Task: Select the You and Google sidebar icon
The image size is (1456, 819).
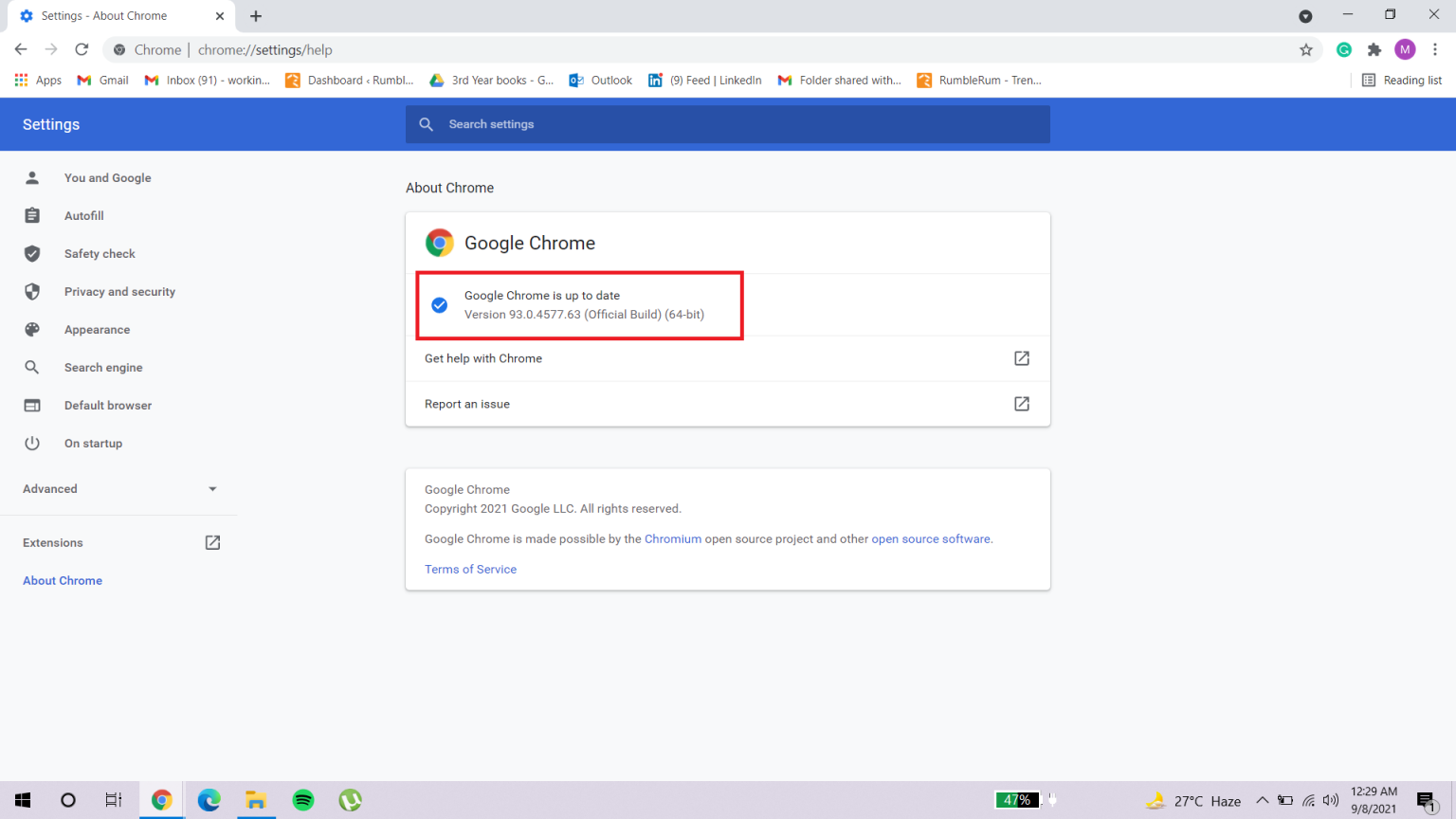Action: (32, 177)
